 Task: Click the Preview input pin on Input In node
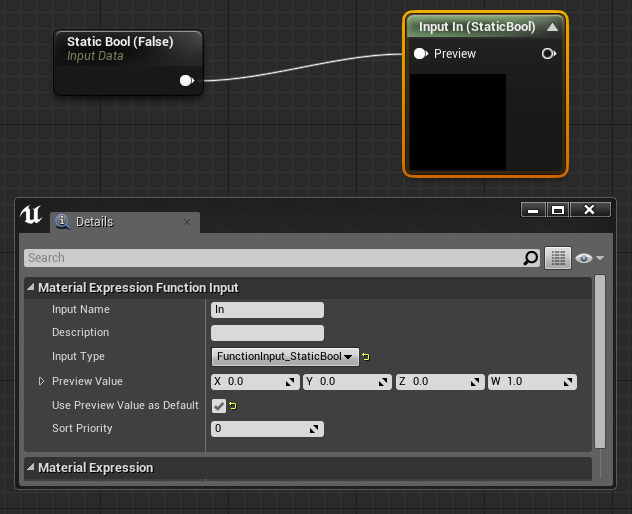[x=421, y=54]
